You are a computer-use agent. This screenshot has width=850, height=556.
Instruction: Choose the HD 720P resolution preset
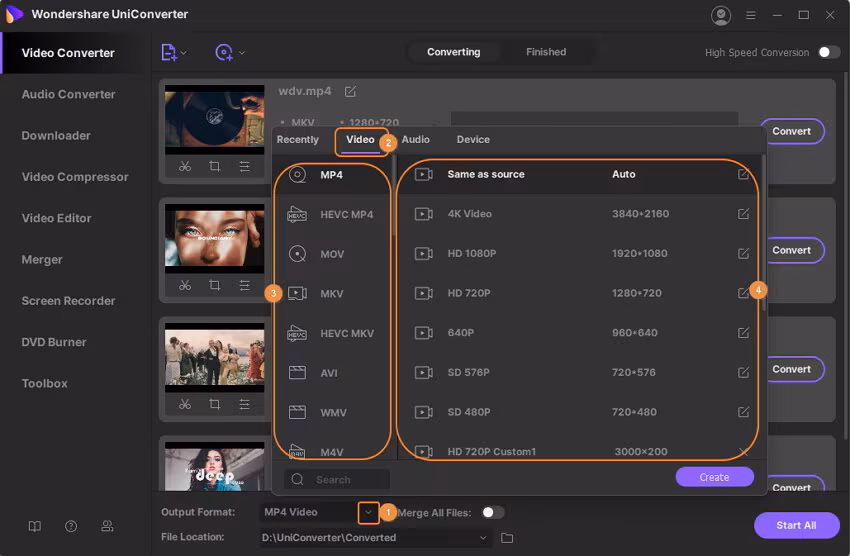tap(581, 293)
